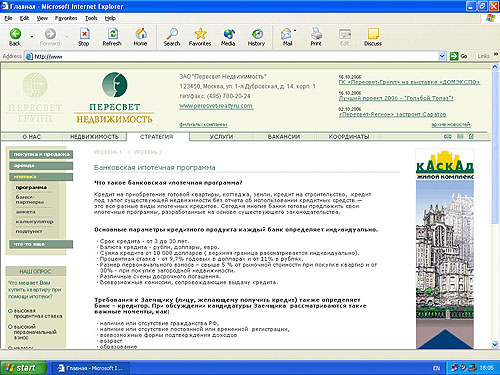Select the НЕДВИЖИМОСТЬ site tab
The image size is (500, 375).
point(94,137)
